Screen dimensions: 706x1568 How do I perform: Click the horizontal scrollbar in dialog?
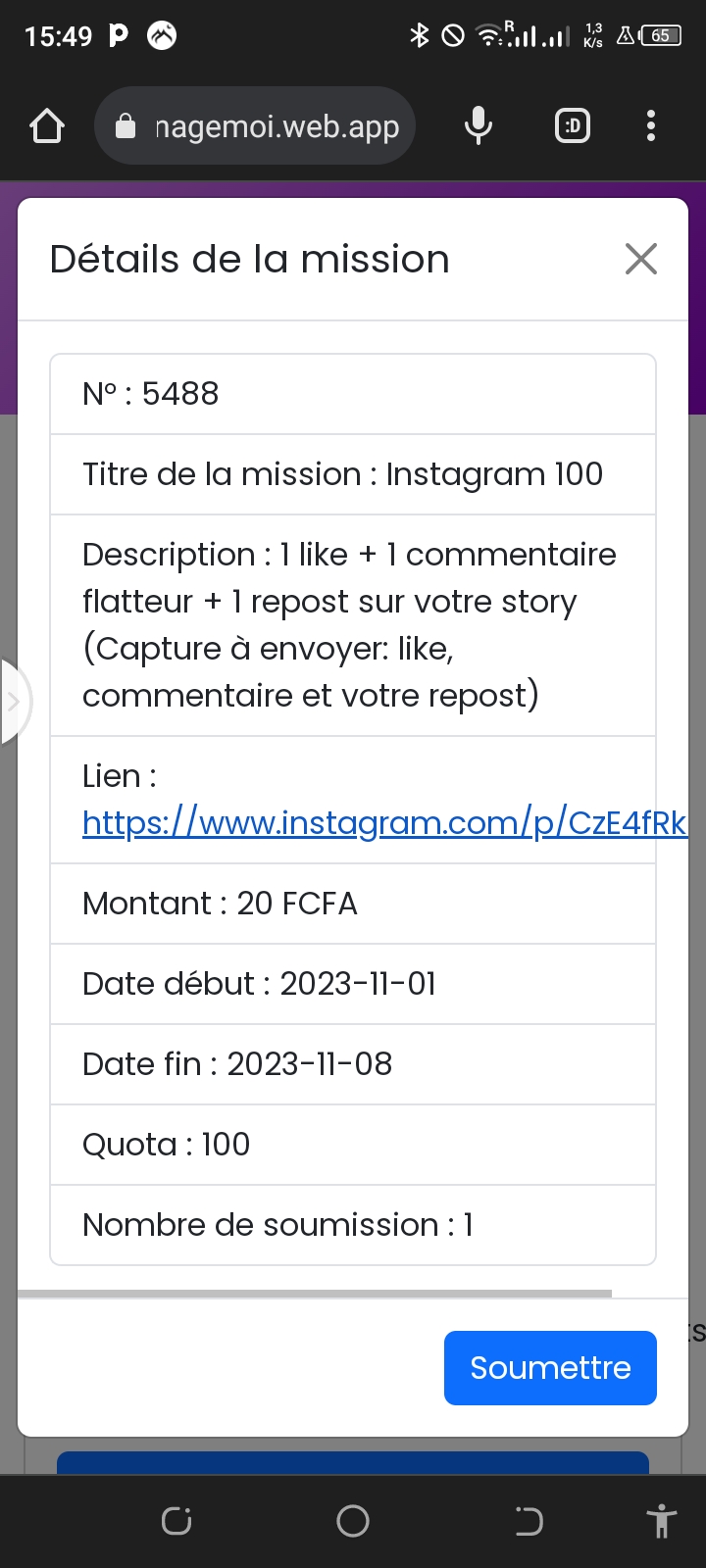click(314, 1294)
